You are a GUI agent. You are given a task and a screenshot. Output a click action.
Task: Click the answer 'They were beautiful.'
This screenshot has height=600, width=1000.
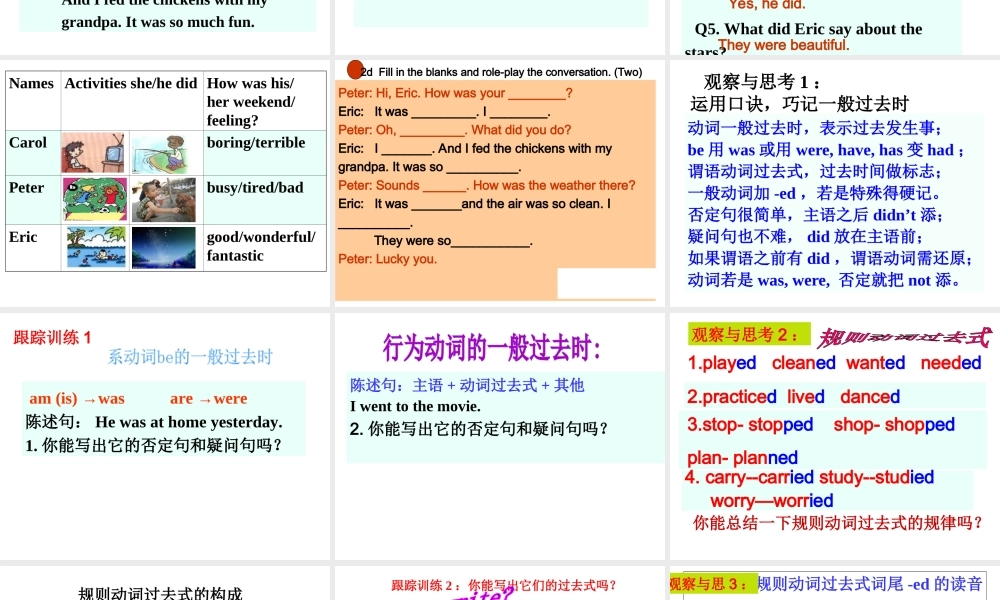784,45
